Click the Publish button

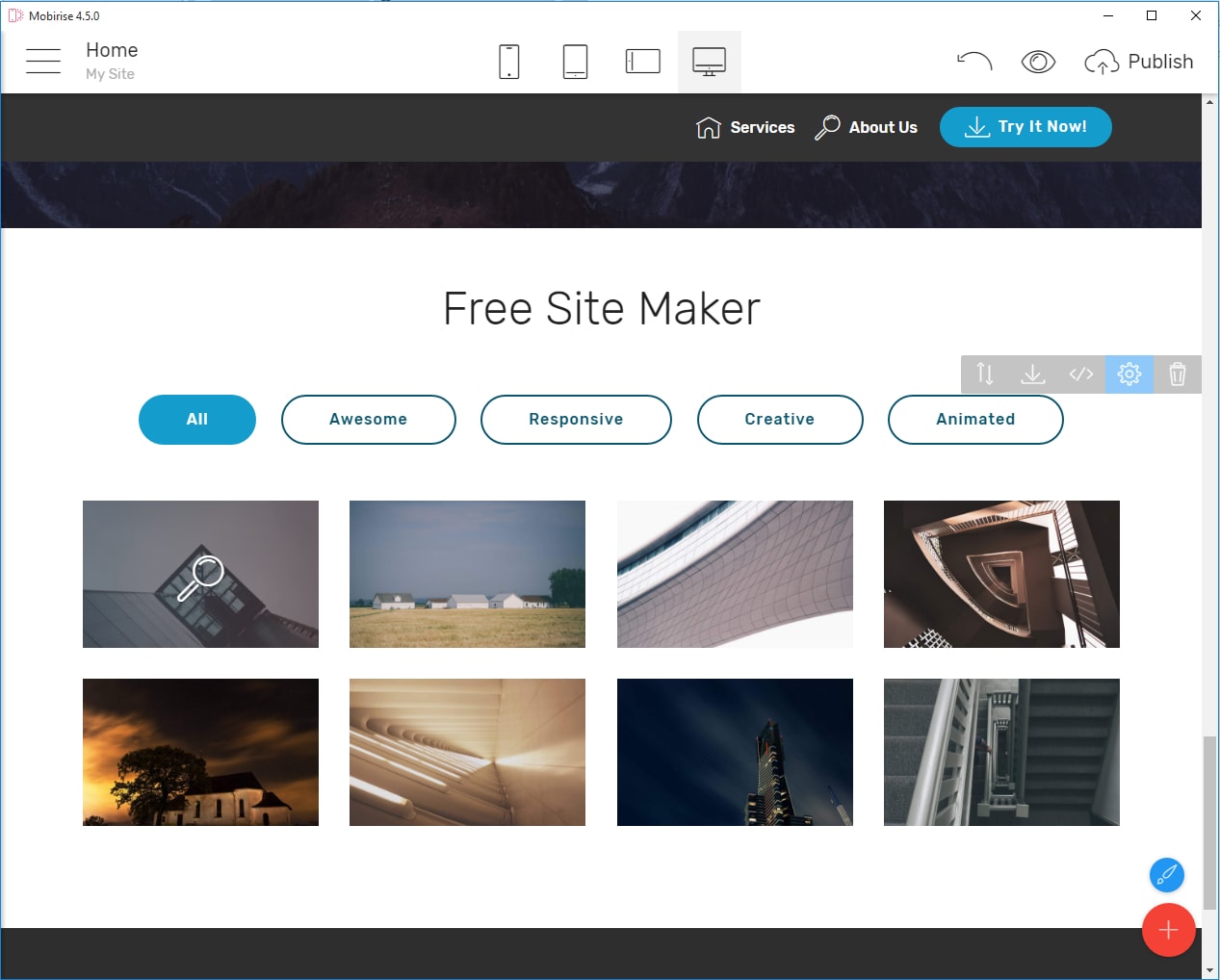[1139, 62]
